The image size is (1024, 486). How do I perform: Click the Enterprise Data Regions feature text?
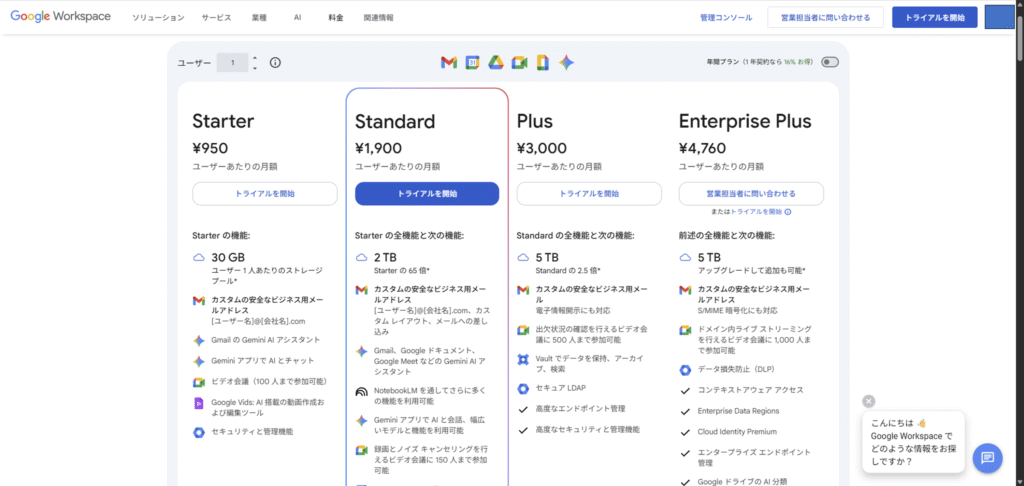pos(738,411)
